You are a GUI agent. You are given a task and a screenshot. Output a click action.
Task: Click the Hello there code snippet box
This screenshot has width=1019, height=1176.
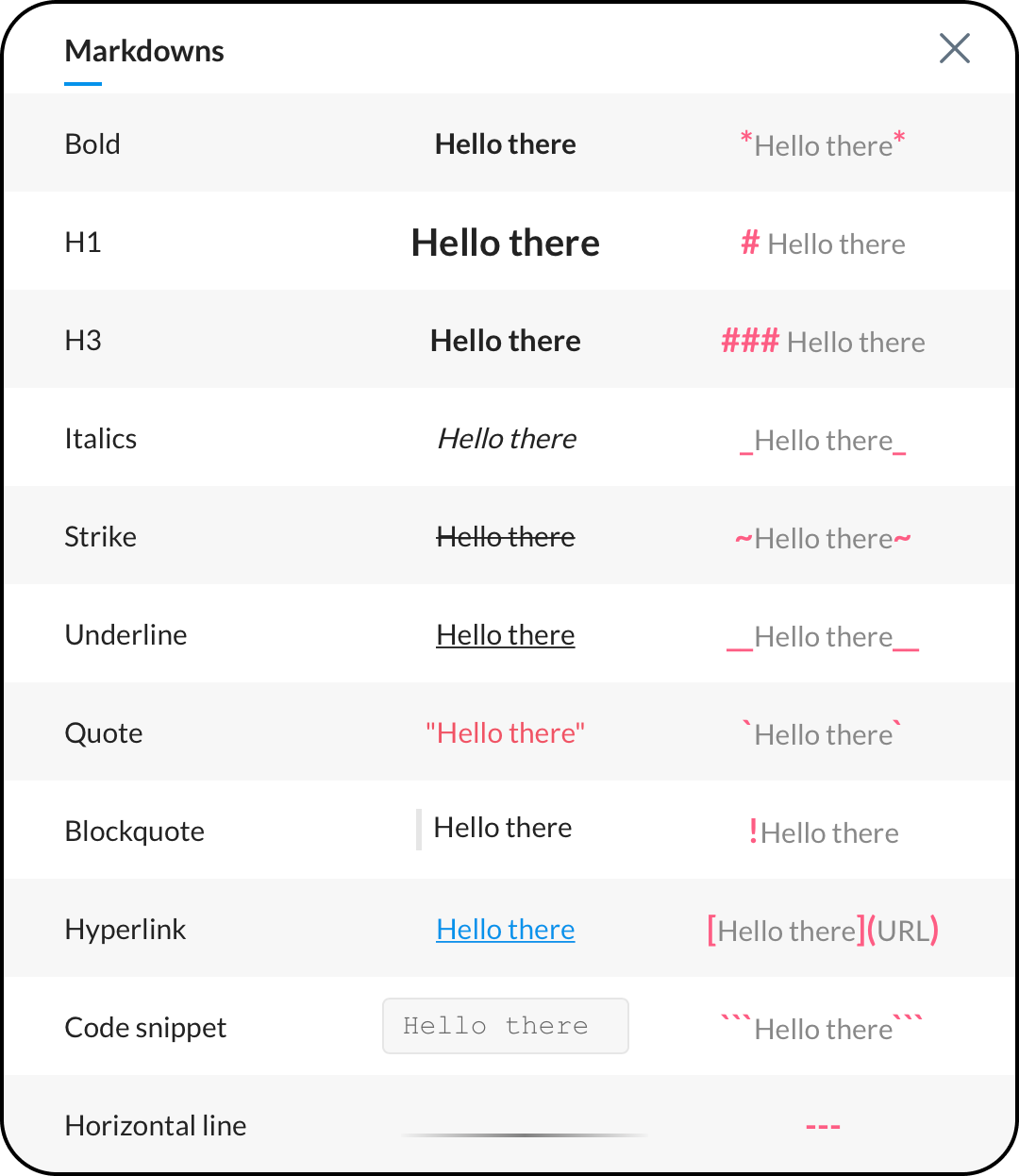pyautogui.click(x=506, y=1026)
